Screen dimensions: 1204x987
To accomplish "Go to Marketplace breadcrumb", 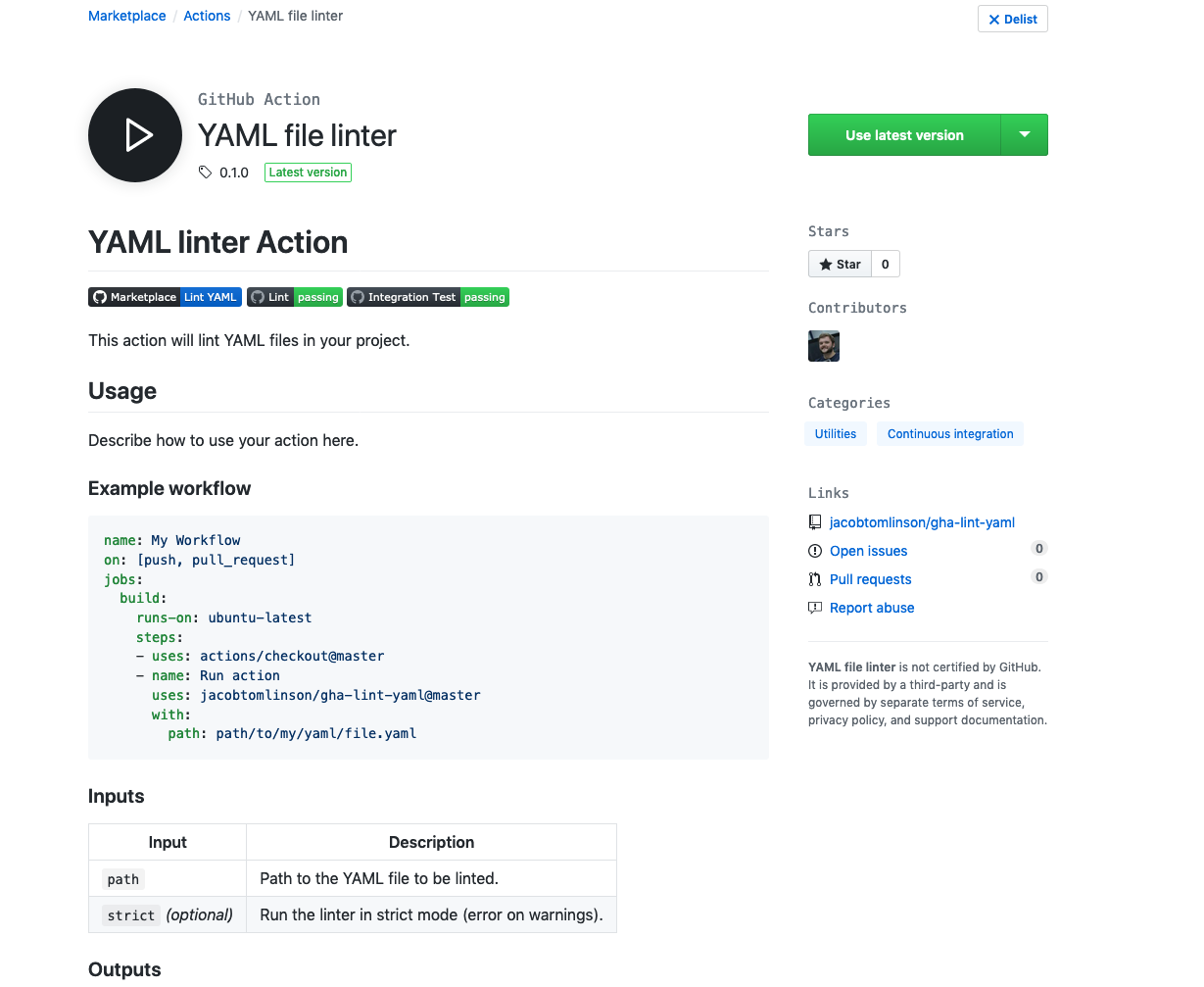I will (x=127, y=16).
